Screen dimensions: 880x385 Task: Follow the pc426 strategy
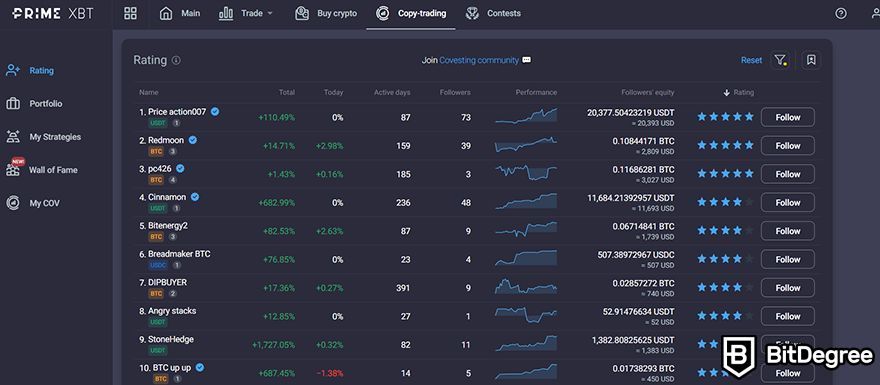coord(787,174)
